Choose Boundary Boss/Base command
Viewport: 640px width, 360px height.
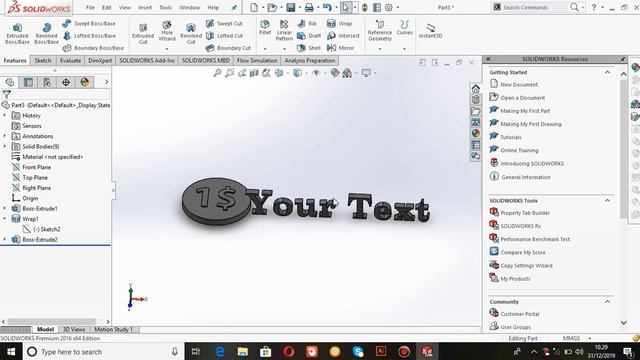(93, 48)
